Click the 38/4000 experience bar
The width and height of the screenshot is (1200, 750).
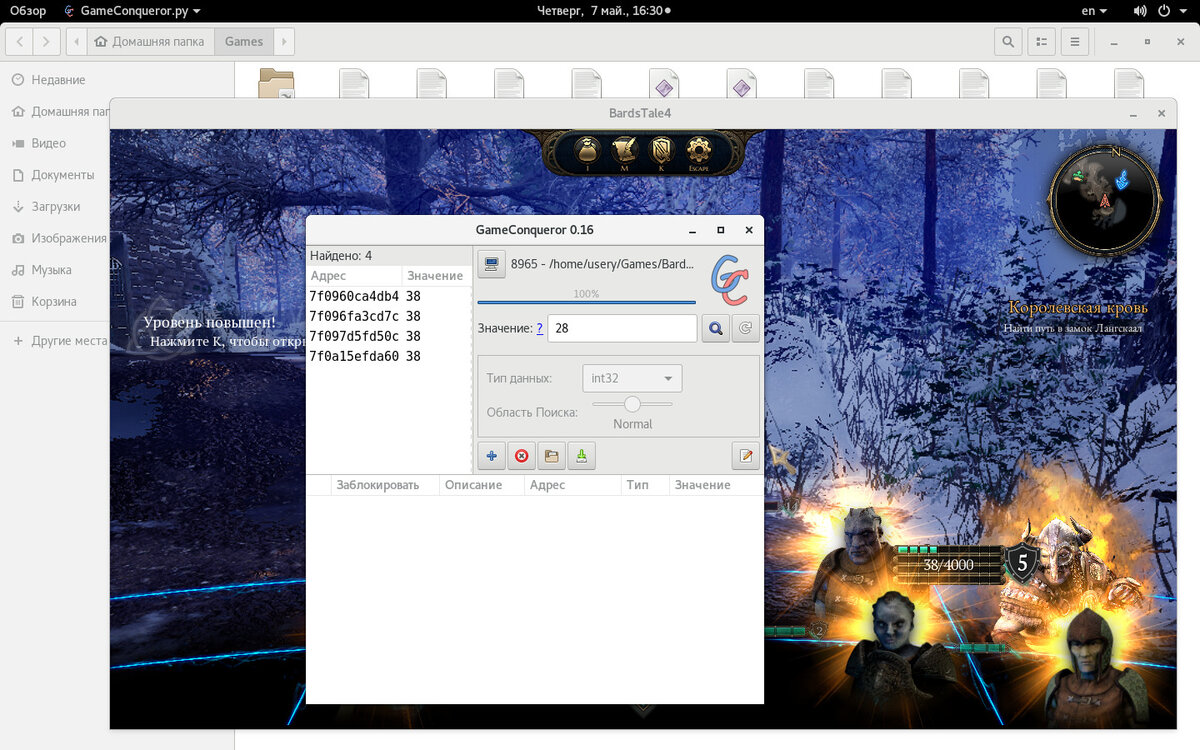948,565
